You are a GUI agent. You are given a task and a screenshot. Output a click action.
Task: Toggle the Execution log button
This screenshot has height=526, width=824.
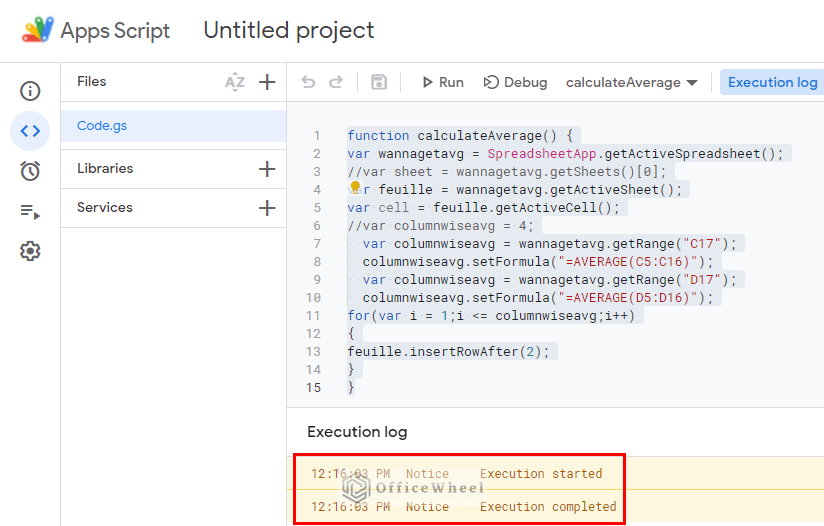point(772,82)
